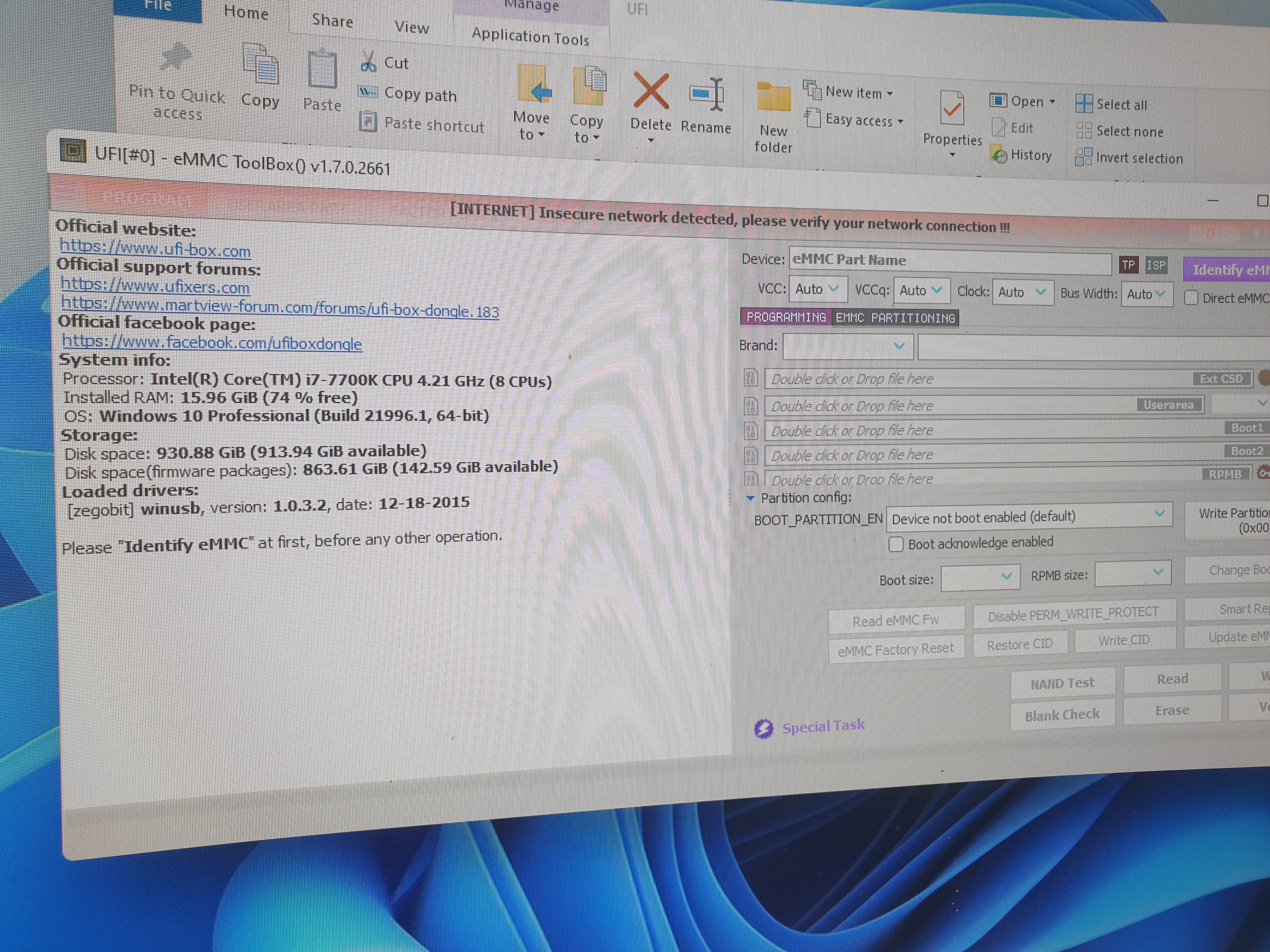Click the Special Task lightning icon
Viewport: 1270px width, 952px height.
(764, 729)
